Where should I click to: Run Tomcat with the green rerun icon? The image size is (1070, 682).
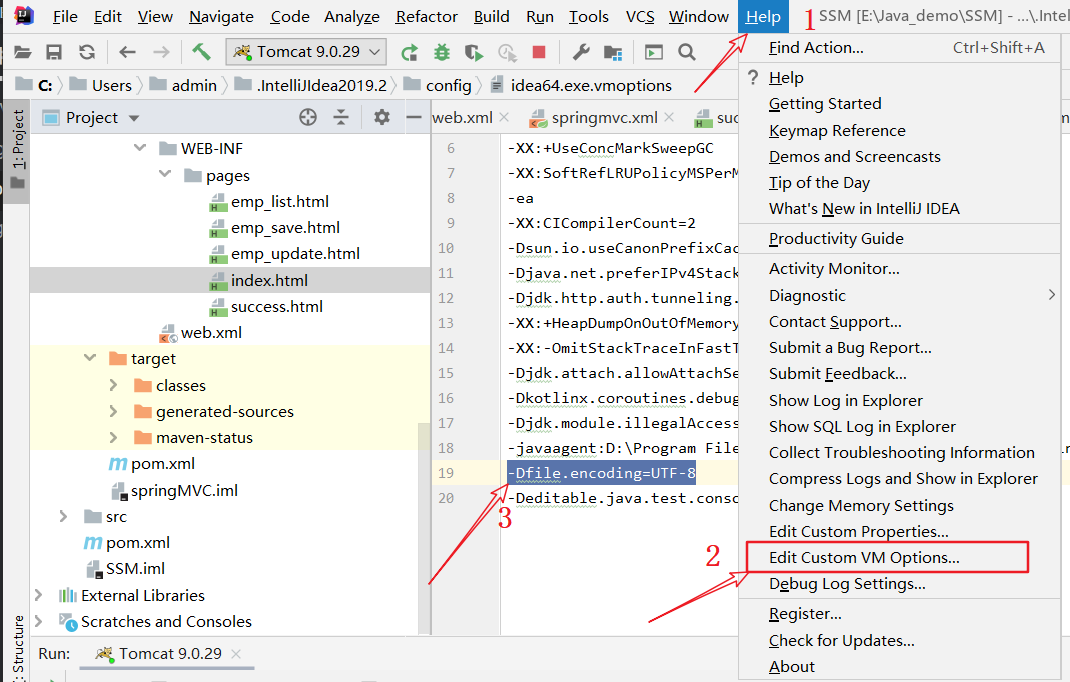pyautogui.click(x=409, y=52)
